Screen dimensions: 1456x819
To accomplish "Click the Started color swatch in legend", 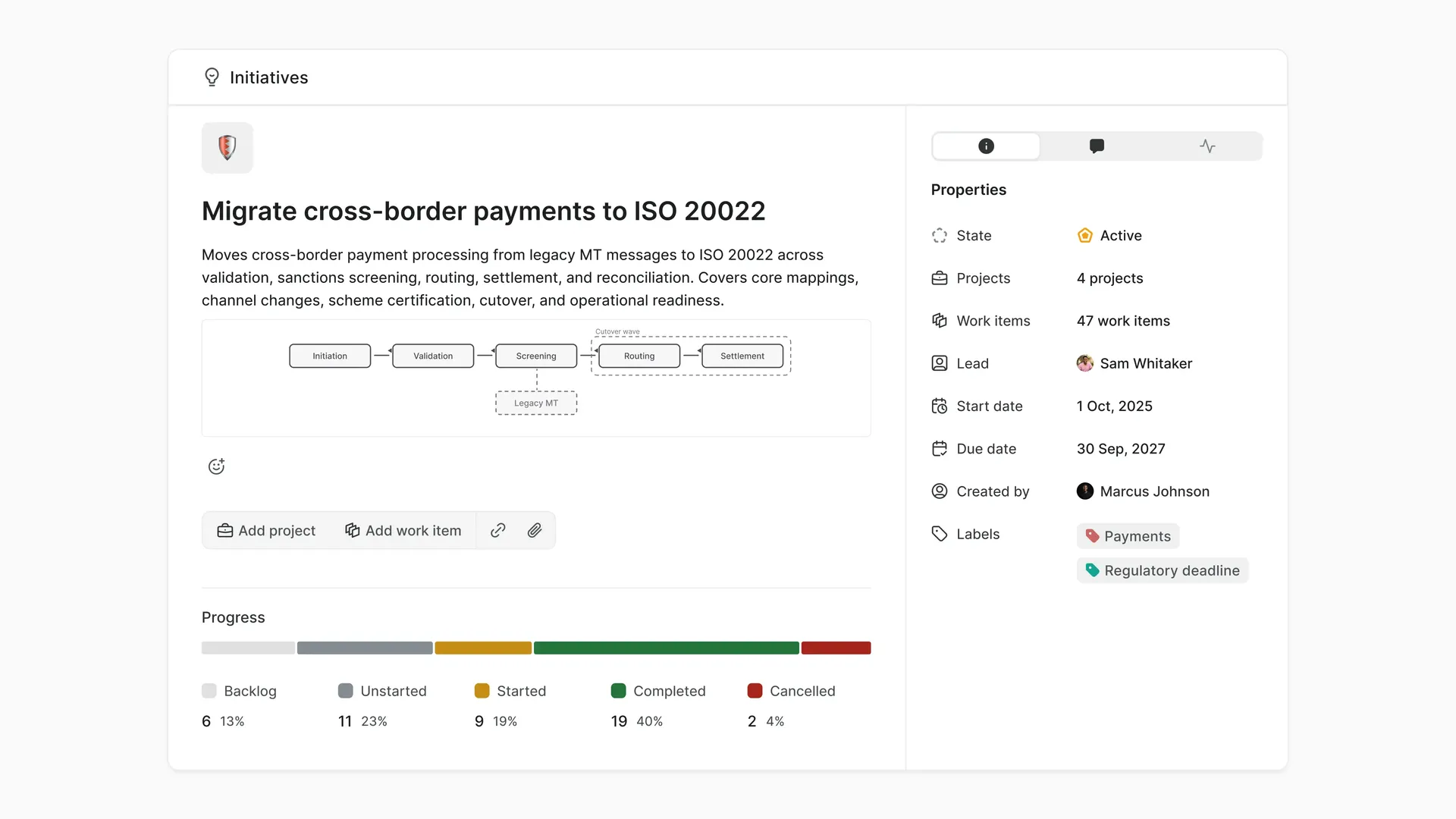I will pyautogui.click(x=482, y=691).
